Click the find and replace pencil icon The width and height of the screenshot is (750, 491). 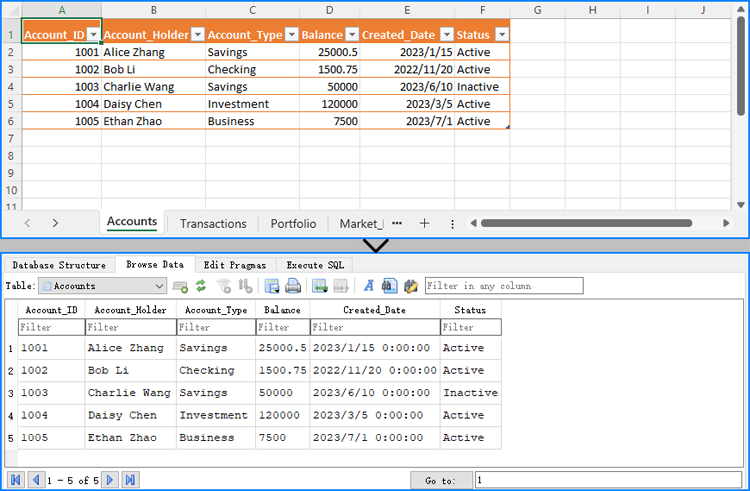(x=411, y=286)
